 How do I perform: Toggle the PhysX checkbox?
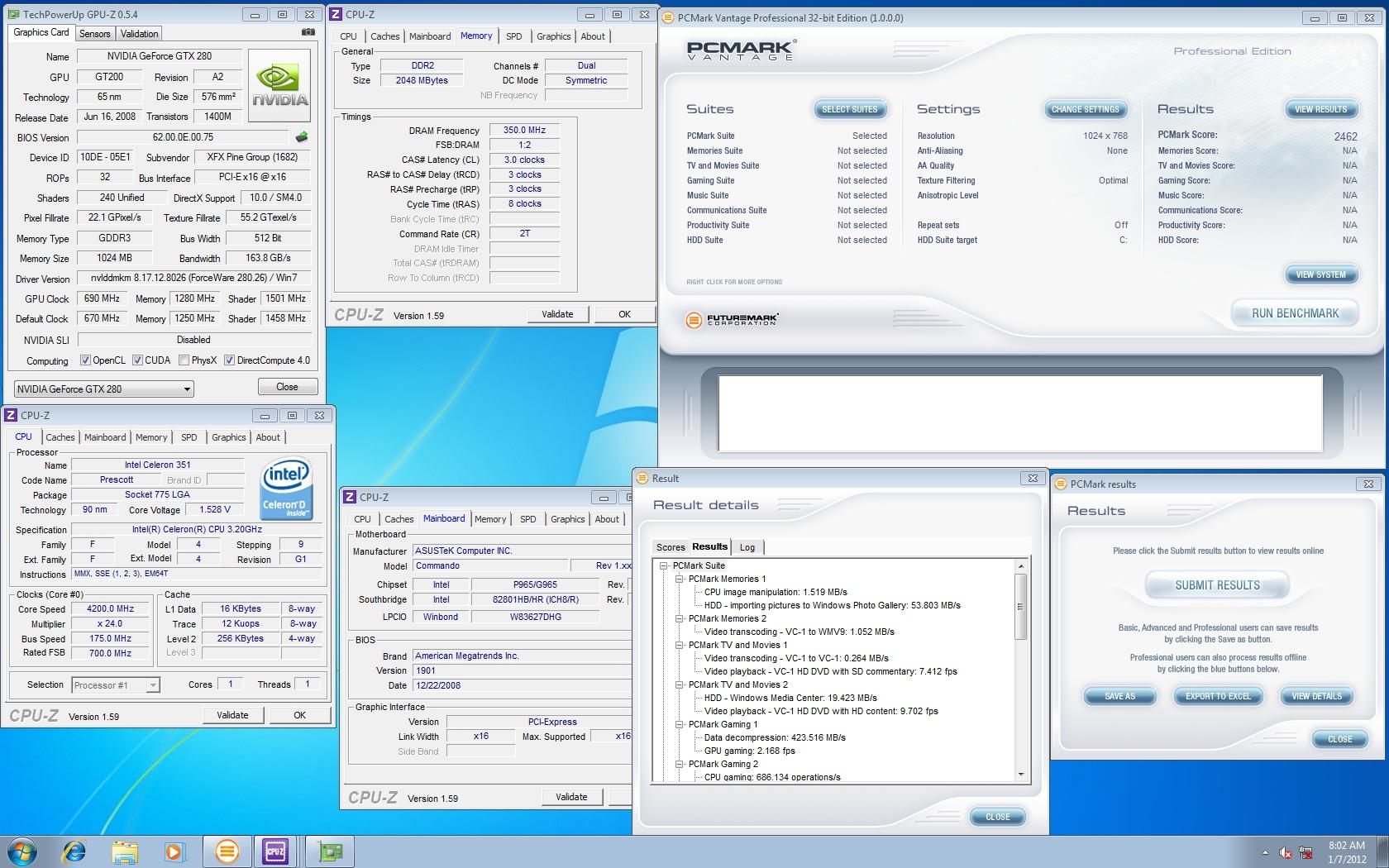[184, 360]
